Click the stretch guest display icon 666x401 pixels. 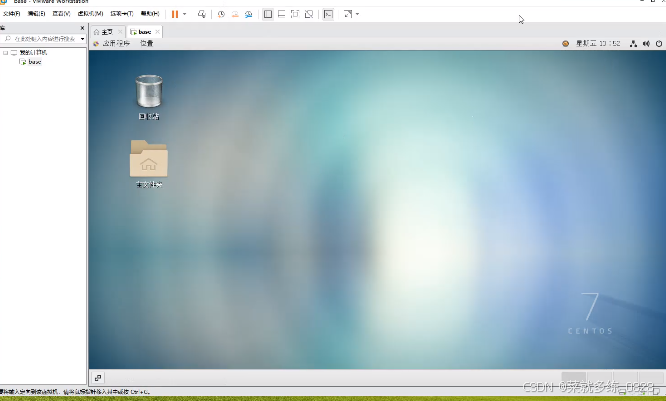348,14
